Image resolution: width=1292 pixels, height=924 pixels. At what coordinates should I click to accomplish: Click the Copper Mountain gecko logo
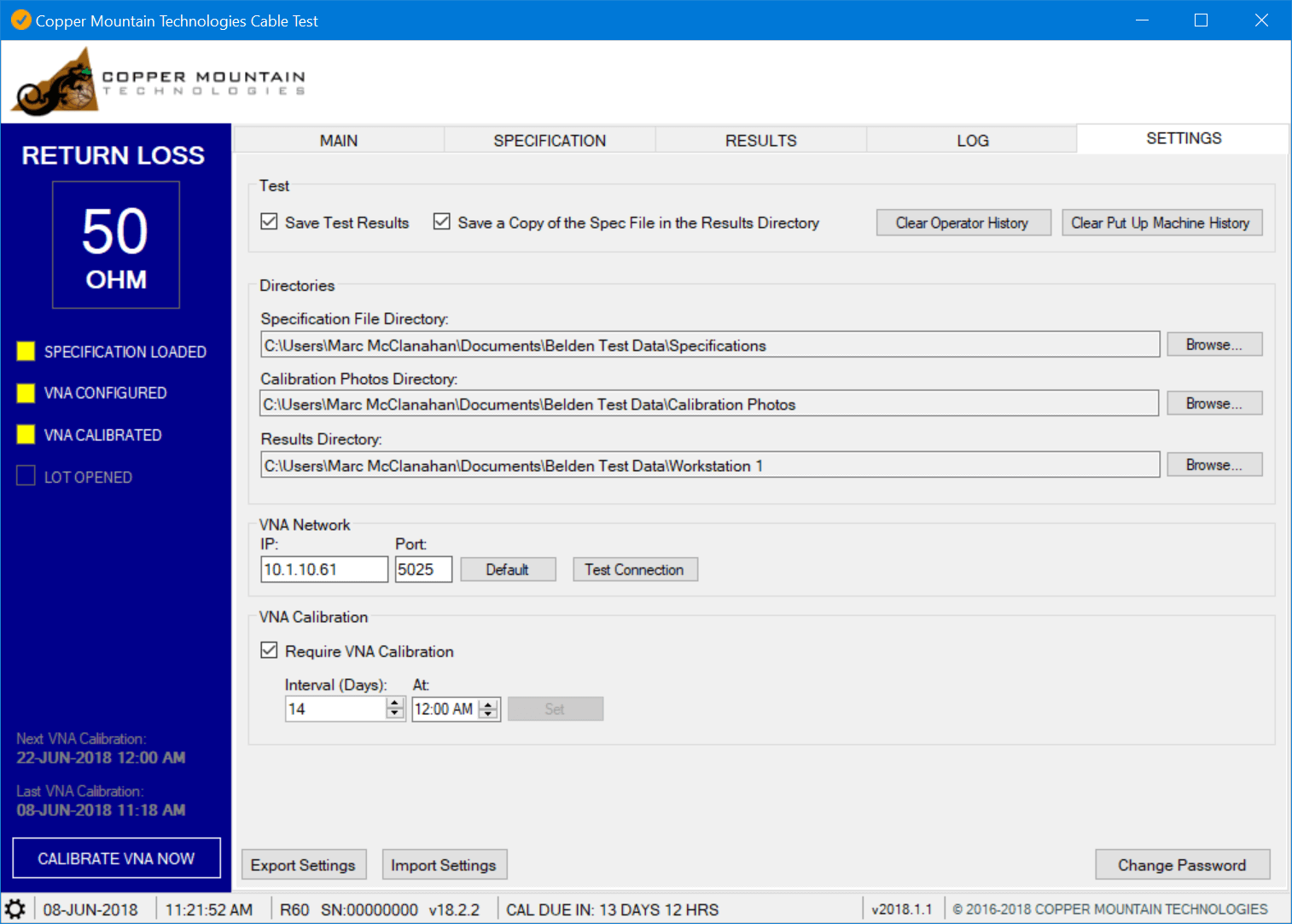point(55,82)
